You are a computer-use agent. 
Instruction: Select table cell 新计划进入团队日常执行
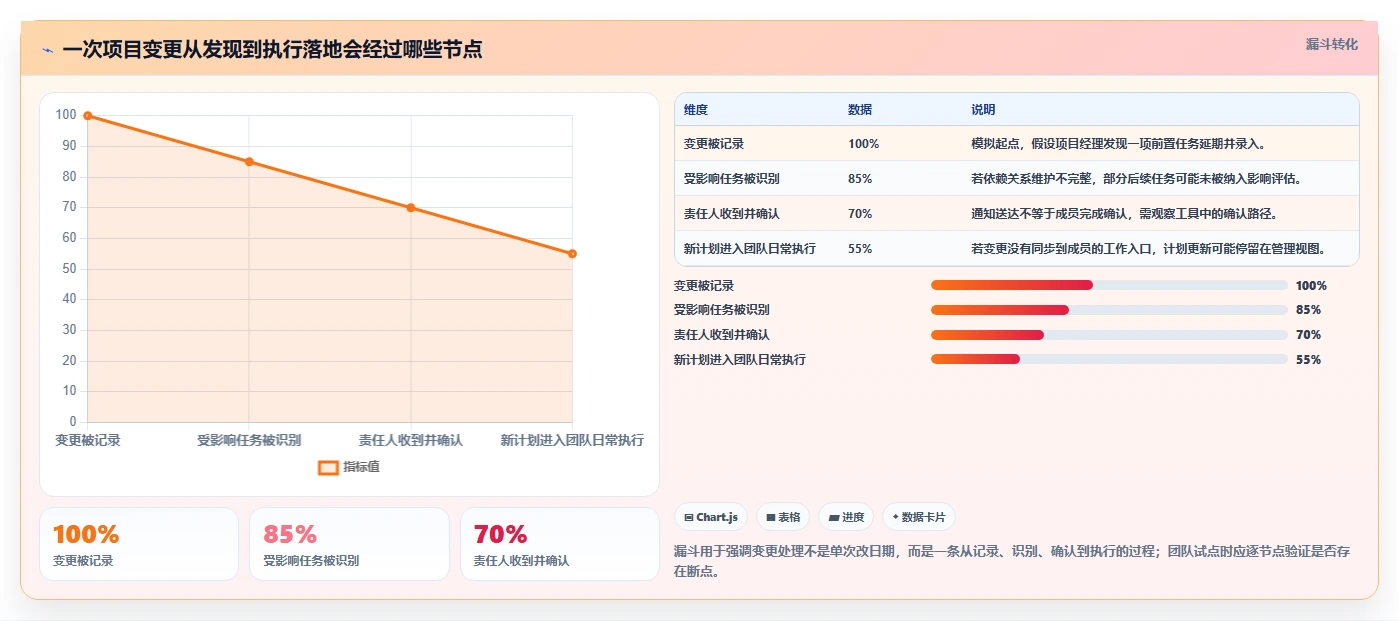point(750,249)
